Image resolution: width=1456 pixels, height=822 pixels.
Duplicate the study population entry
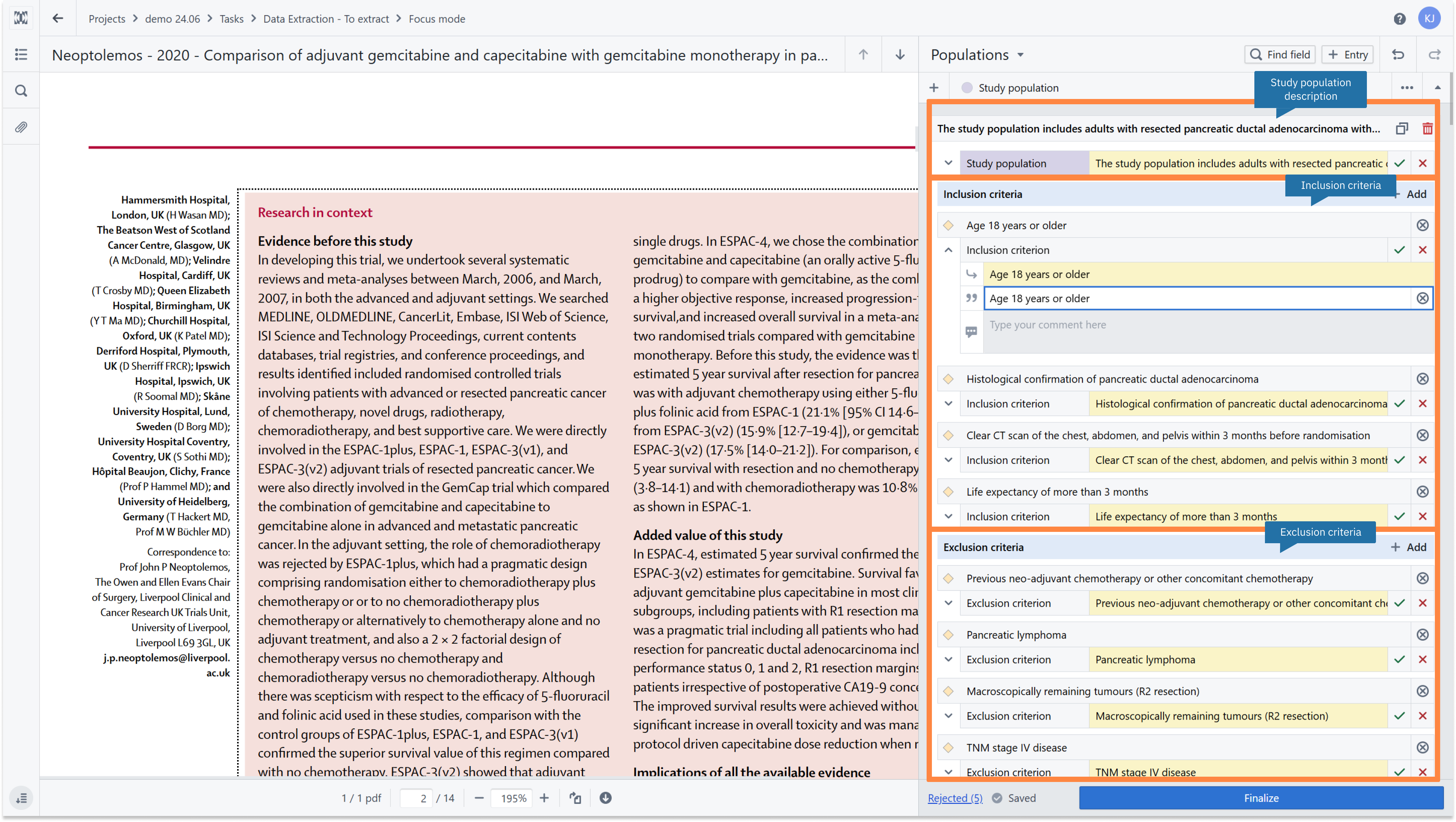pos(1402,128)
